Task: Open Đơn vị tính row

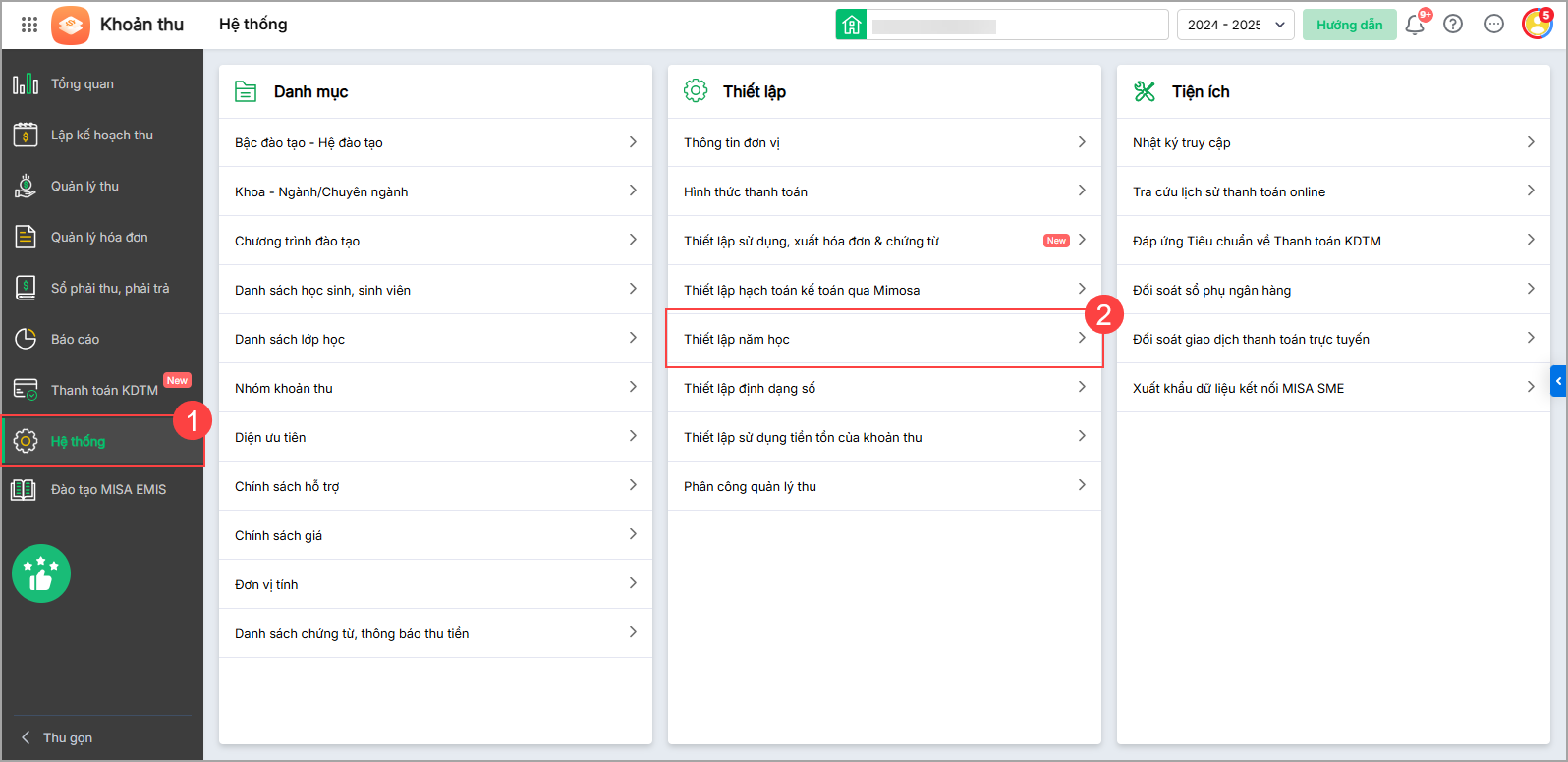Action: coord(435,584)
